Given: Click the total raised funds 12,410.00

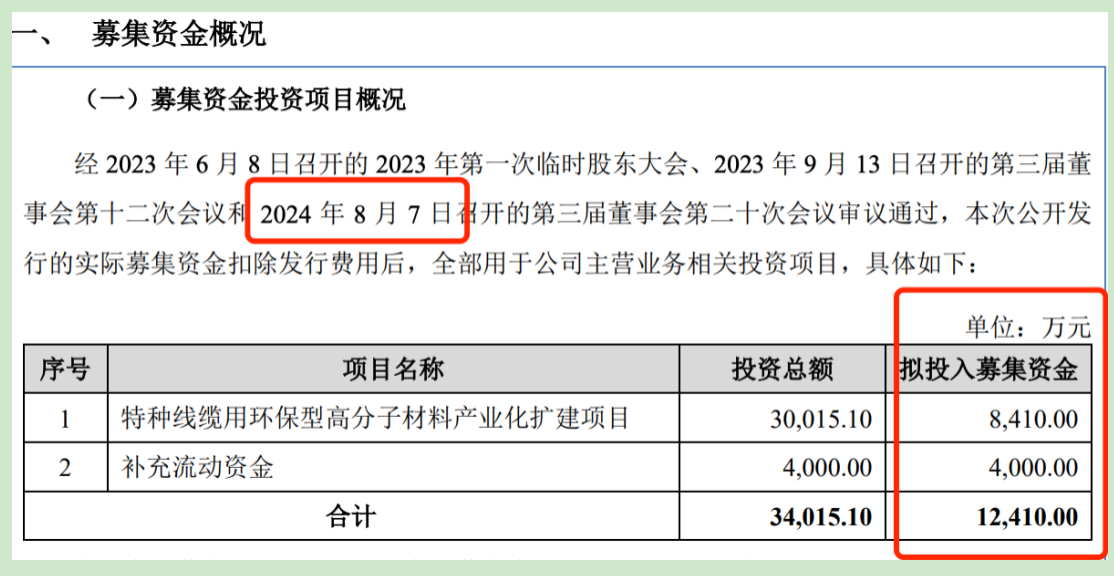Looking at the screenshot, I should click(1028, 517).
